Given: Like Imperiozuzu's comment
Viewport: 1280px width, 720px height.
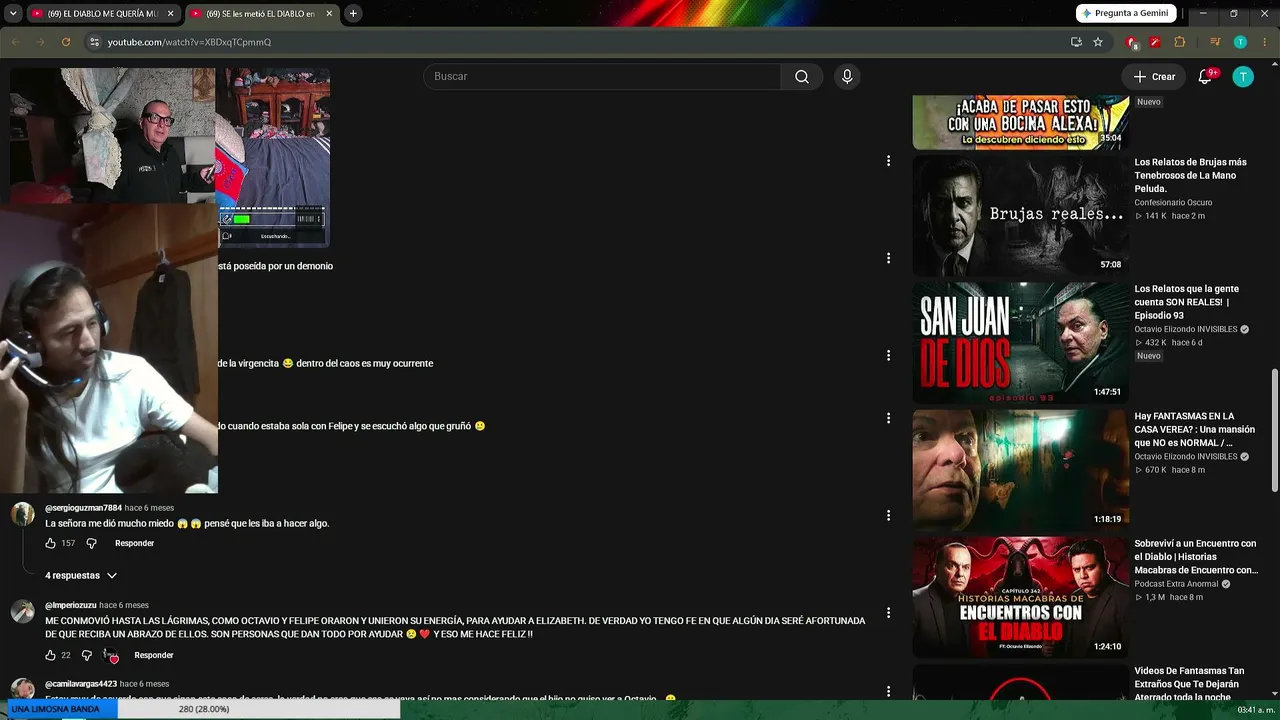Looking at the screenshot, I should [51, 655].
